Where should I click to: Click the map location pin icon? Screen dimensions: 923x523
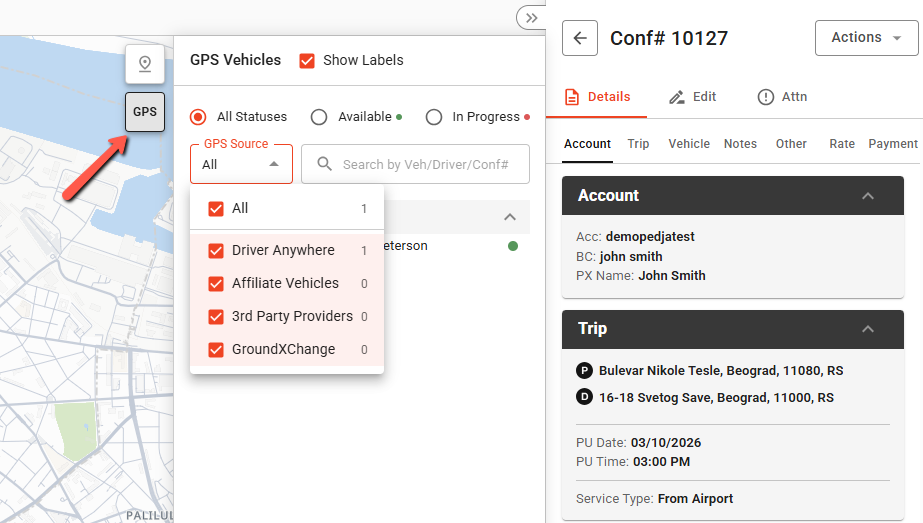145,64
